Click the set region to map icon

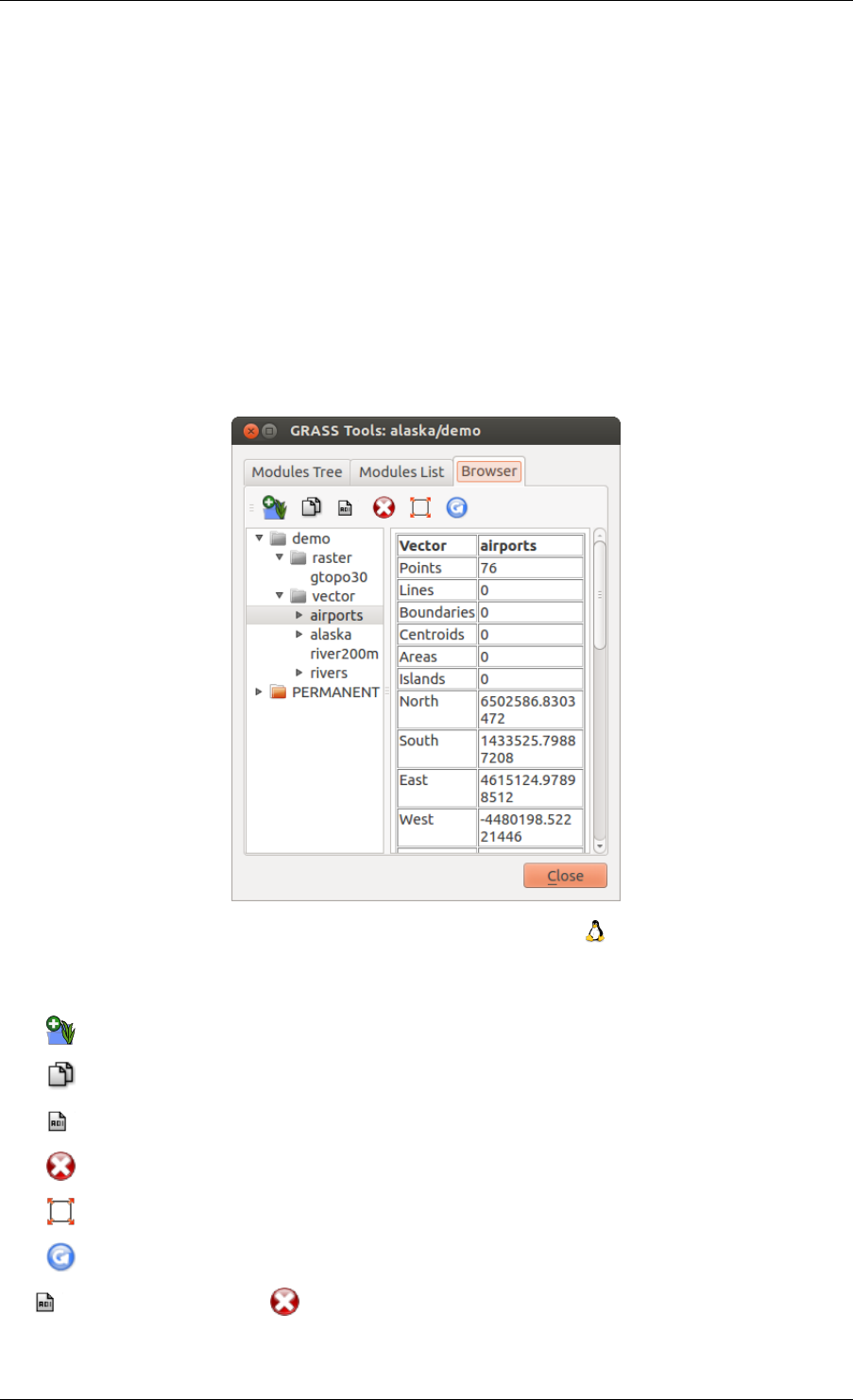click(420, 507)
